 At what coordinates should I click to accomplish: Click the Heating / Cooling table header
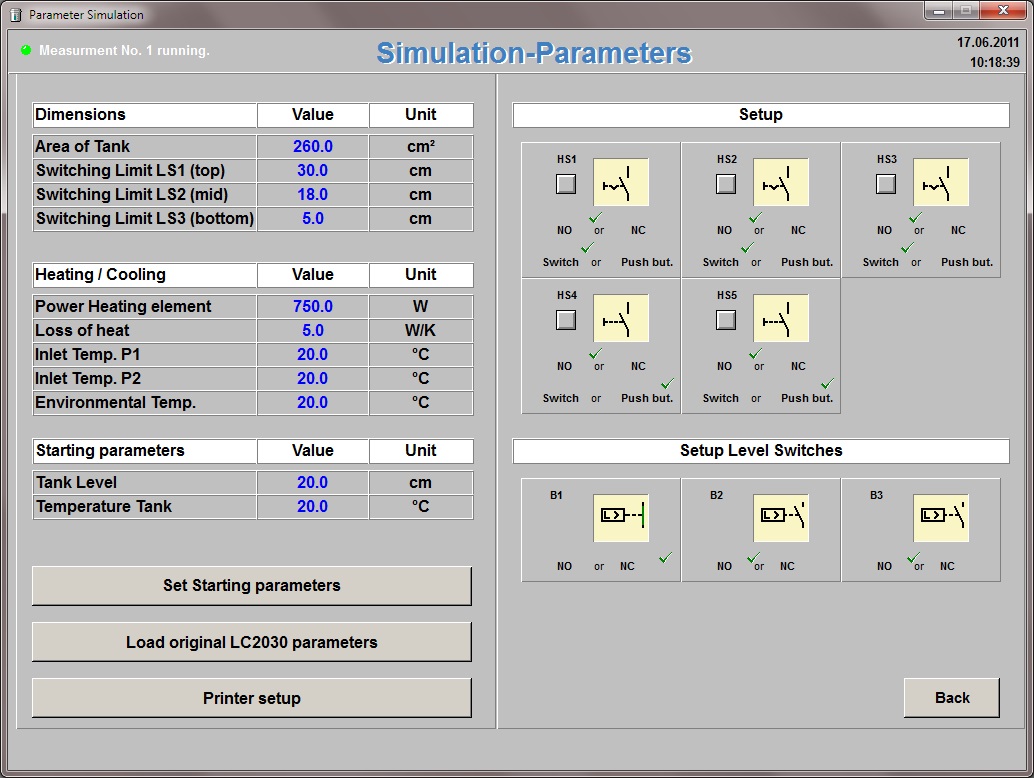[x=144, y=275]
